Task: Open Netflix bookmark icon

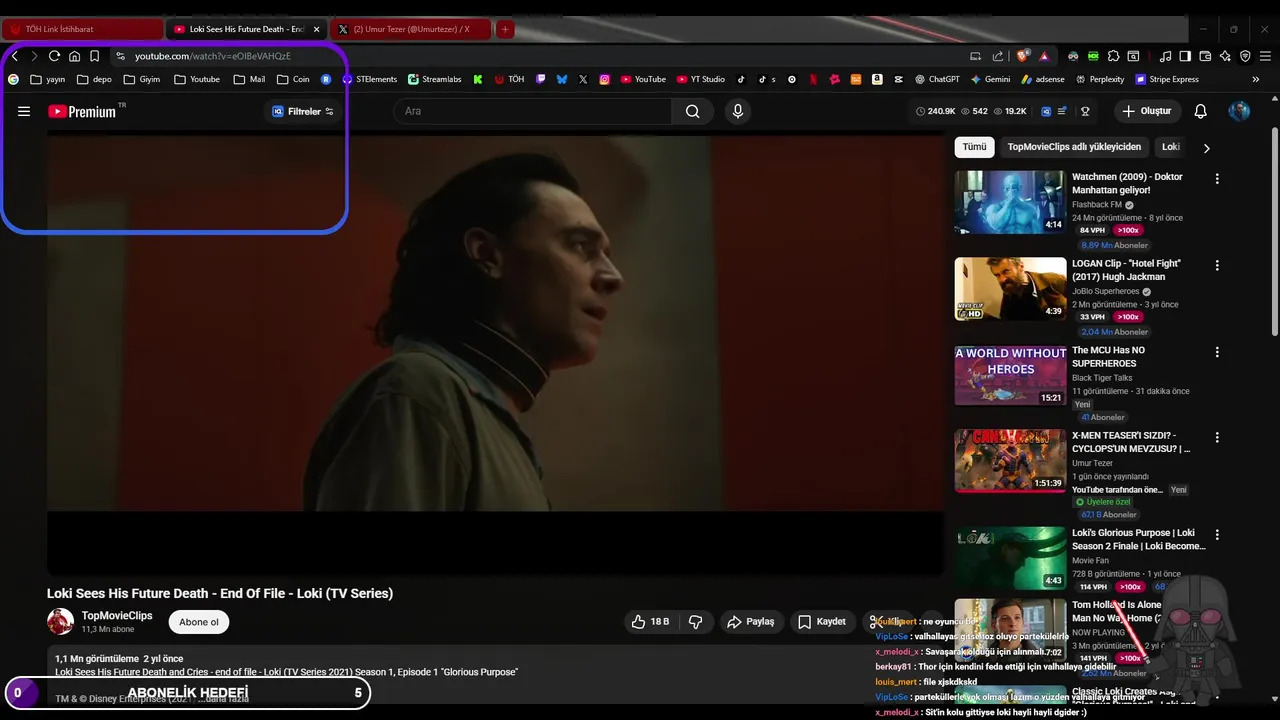Action: pos(814,79)
